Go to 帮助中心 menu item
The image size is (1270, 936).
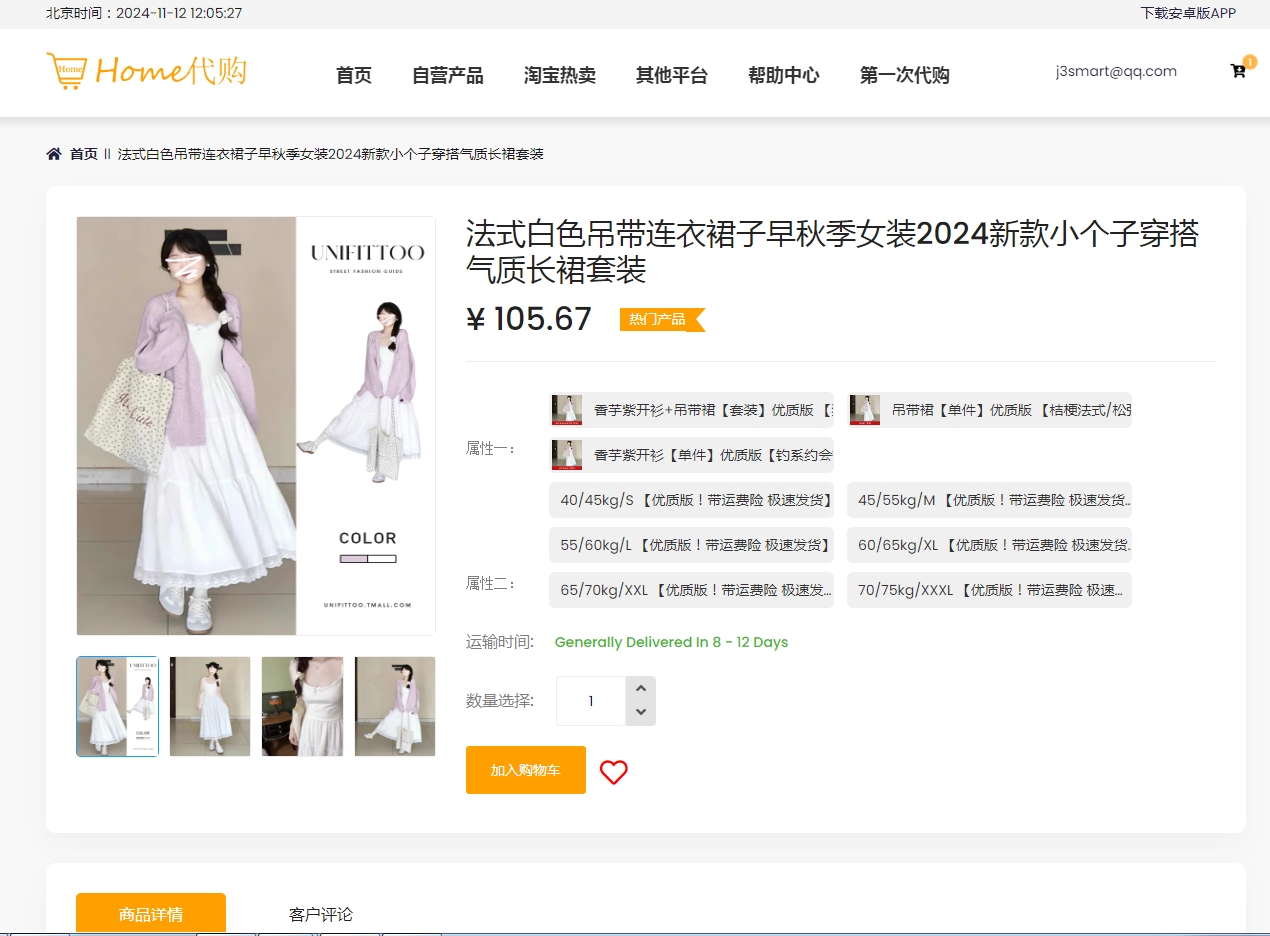pyautogui.click(x=783, y=75)
